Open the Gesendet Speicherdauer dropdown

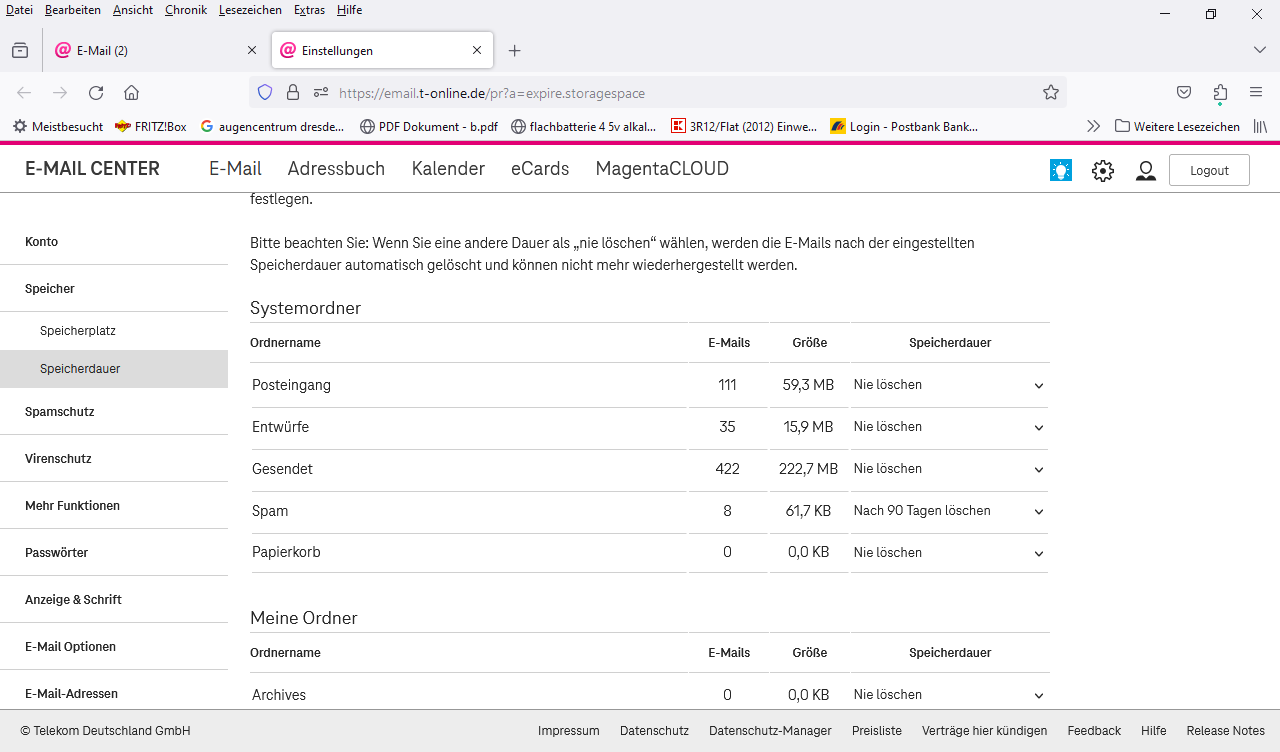click(x=948, y=469)
